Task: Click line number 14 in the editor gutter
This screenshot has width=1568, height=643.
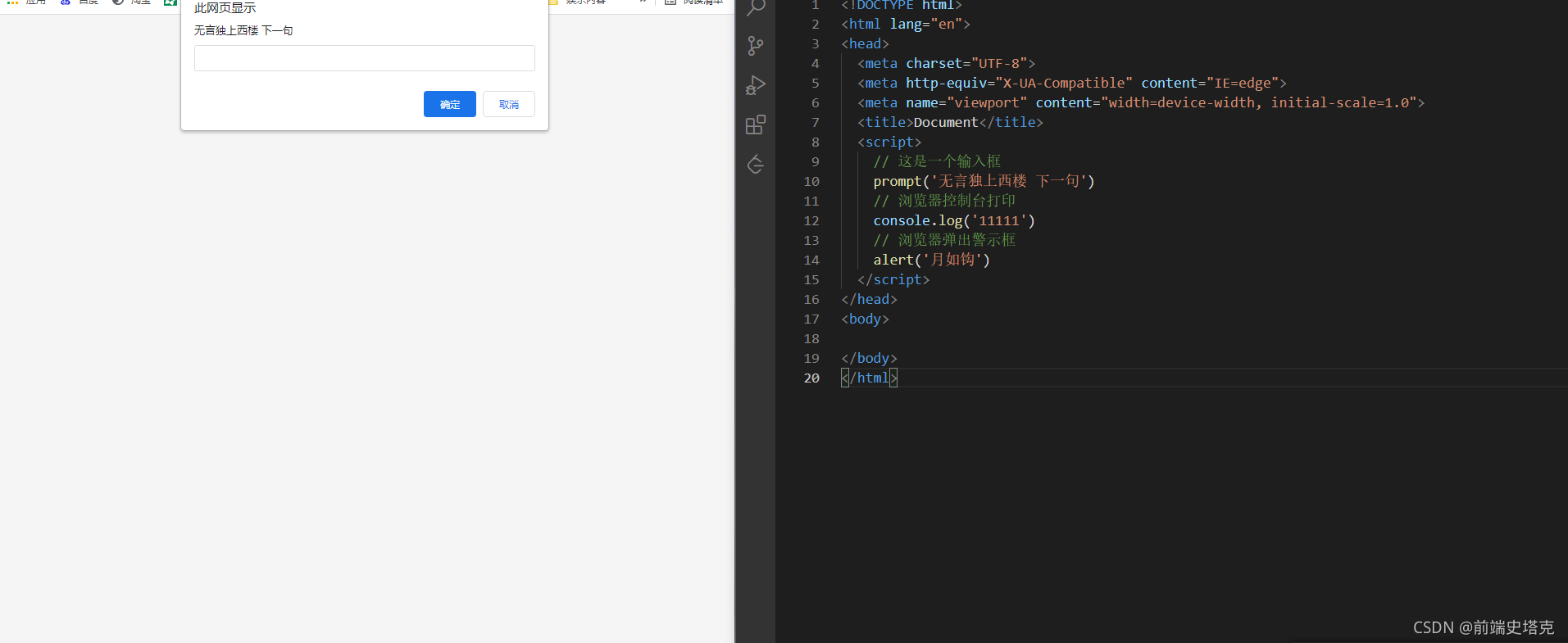Action: pos(811,260)
